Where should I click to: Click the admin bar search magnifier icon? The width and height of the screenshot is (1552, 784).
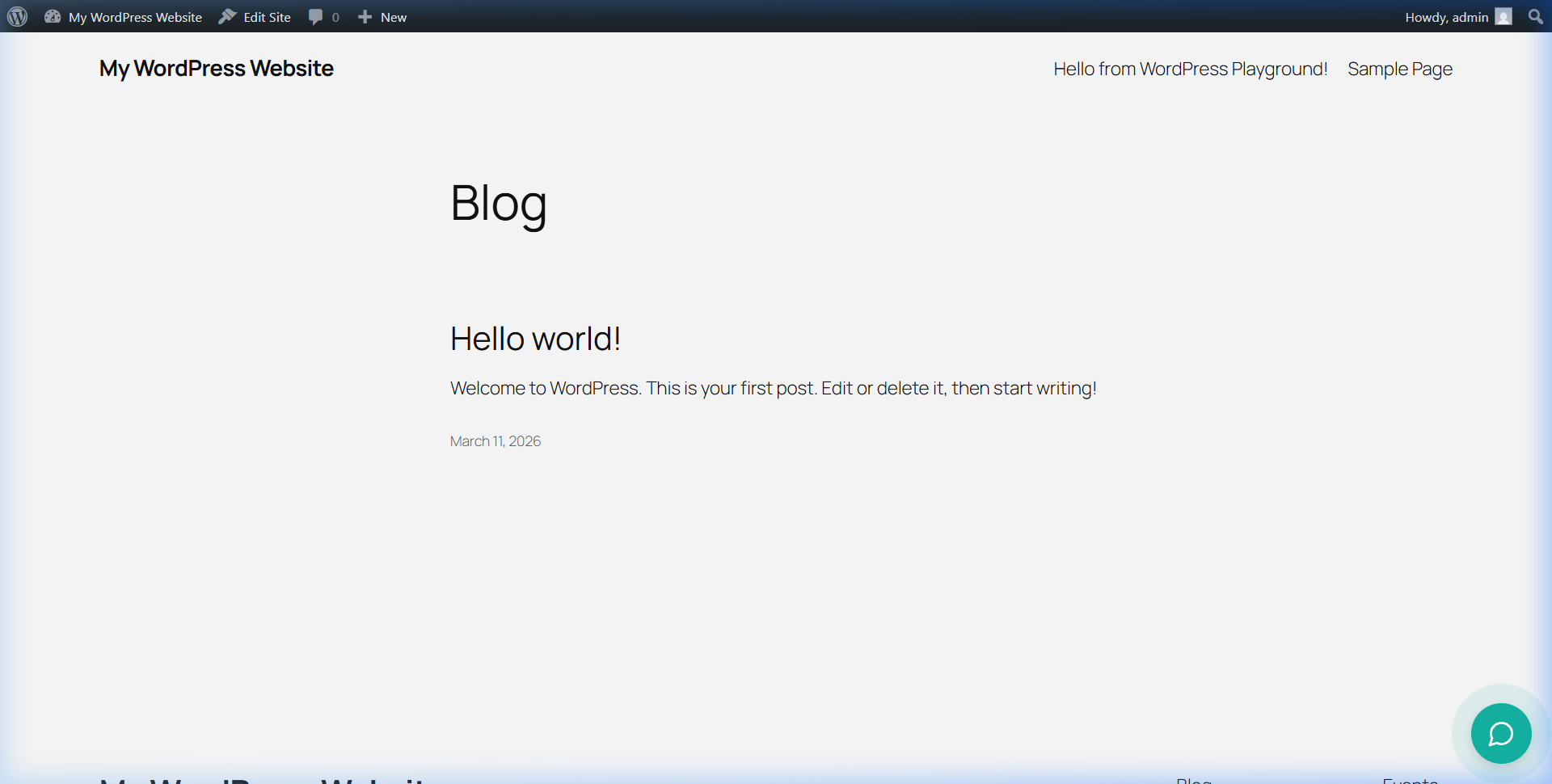click(1536, 16)
